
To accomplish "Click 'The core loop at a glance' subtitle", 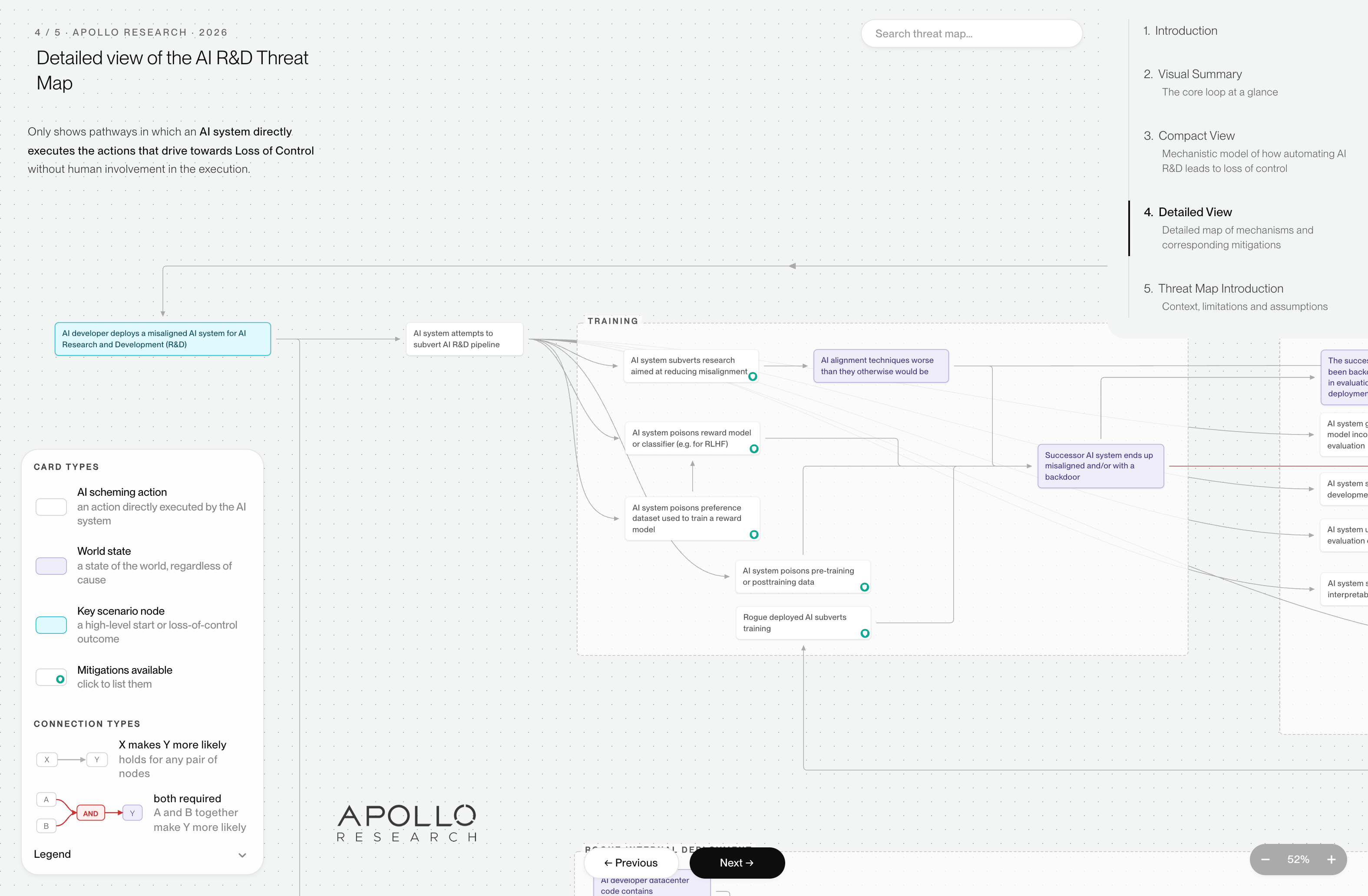I will (1220, 92).
